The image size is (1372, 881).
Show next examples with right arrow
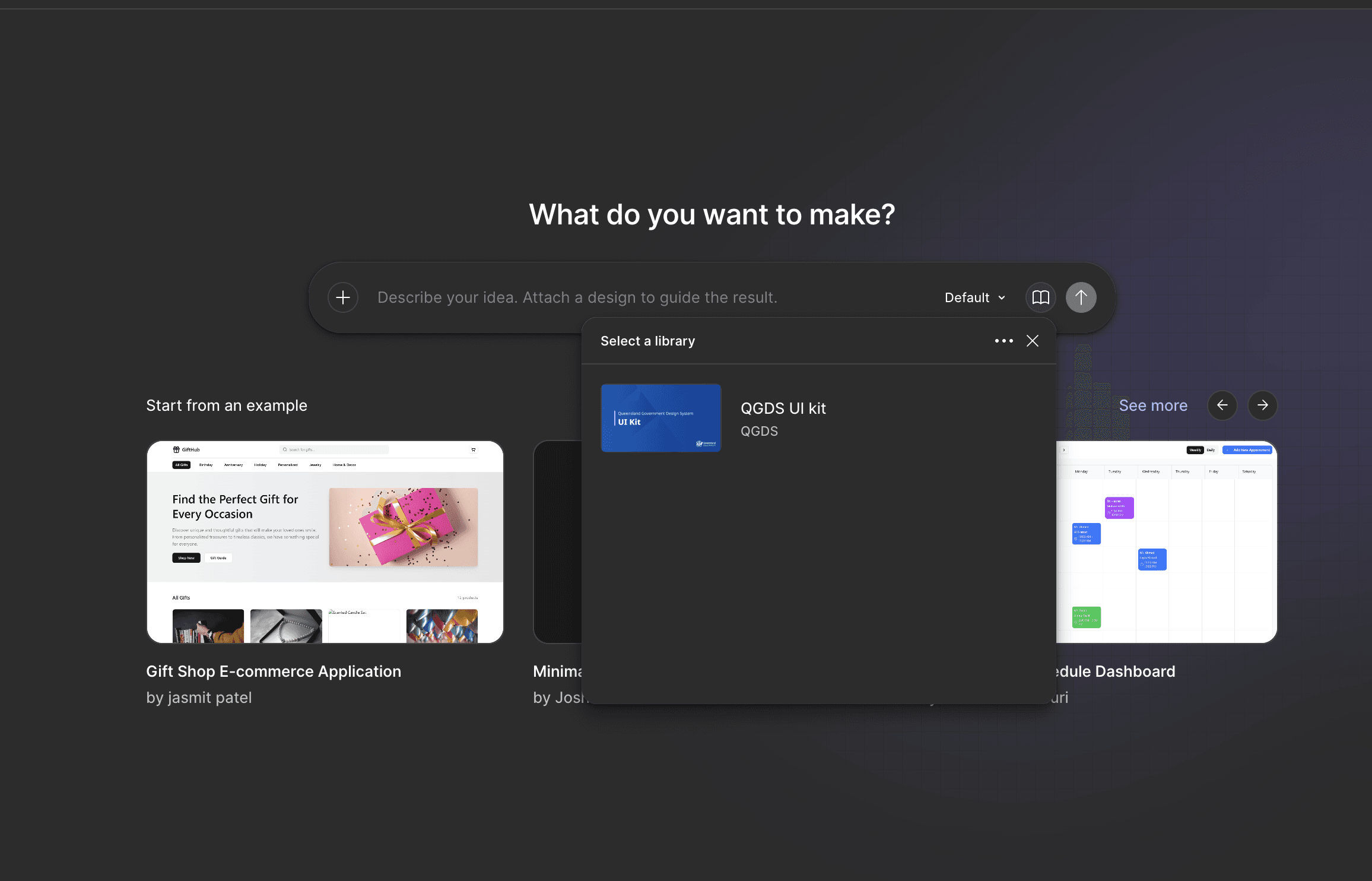tap(1262, 405)
